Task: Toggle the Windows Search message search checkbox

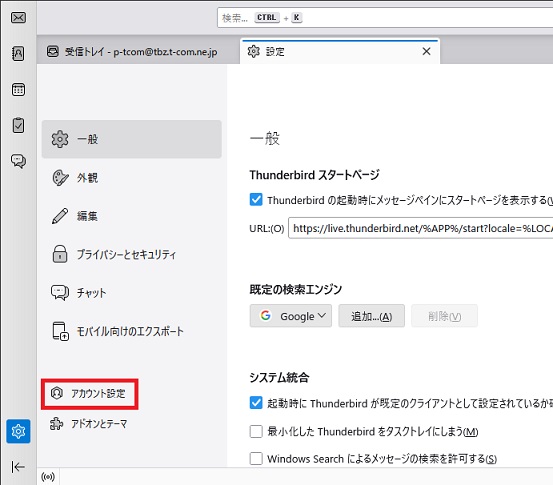Action: (x=256, y=459)
